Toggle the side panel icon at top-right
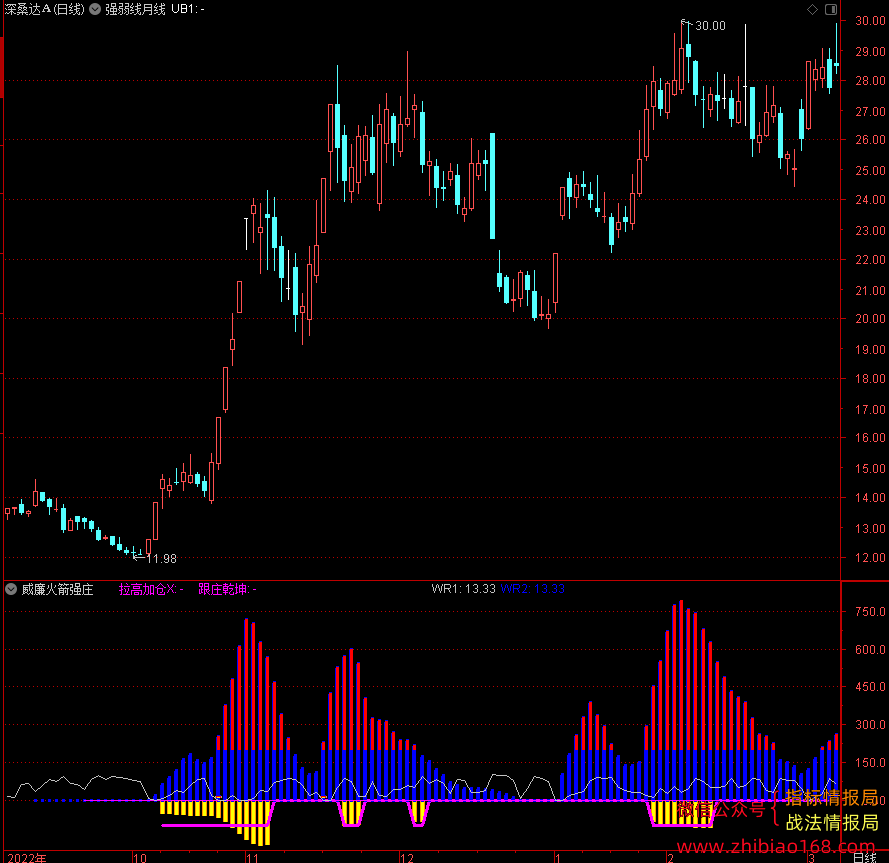 [831, 9]
